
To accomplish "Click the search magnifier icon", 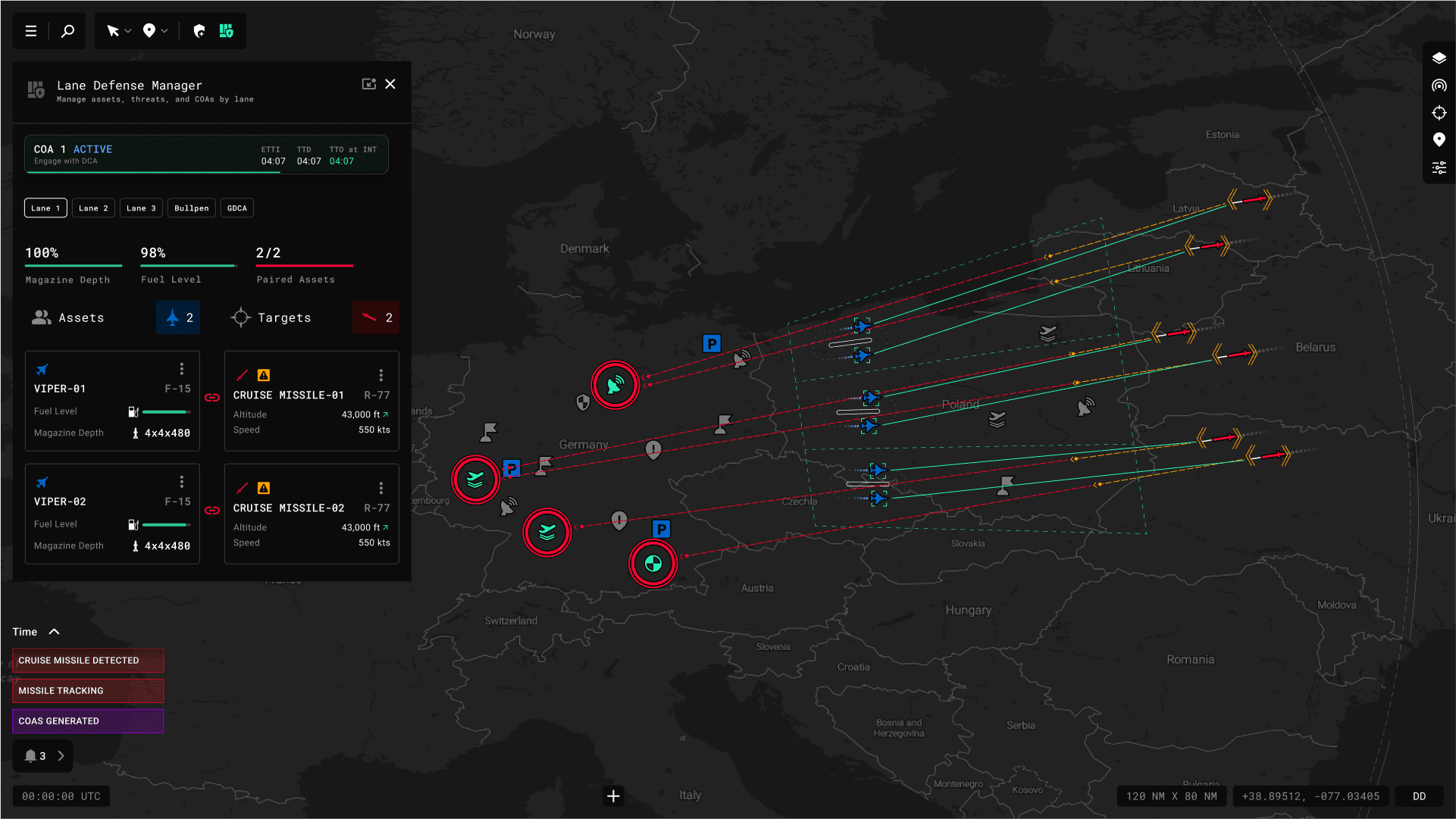I will 67,31.
